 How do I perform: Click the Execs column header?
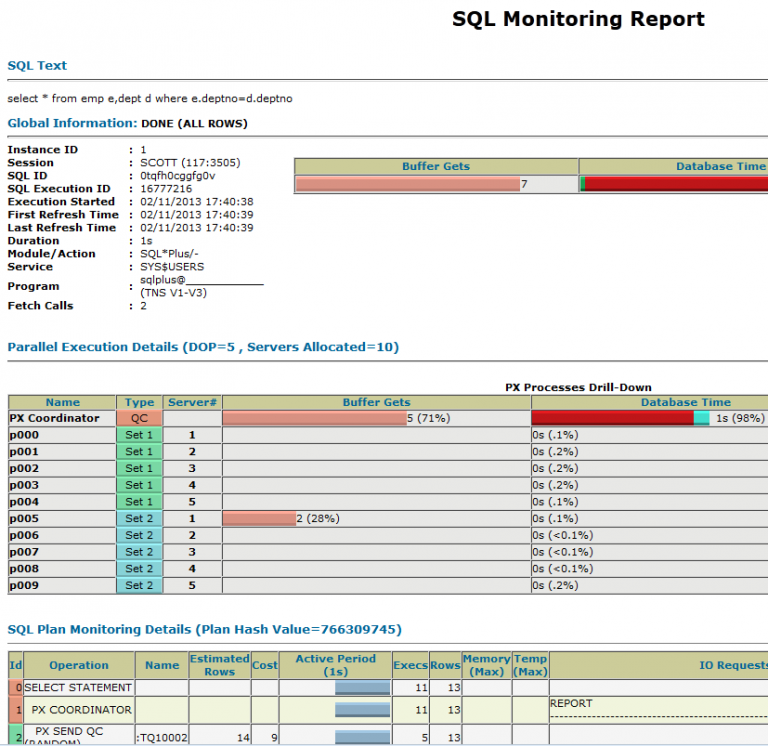(x=410, y=665)
